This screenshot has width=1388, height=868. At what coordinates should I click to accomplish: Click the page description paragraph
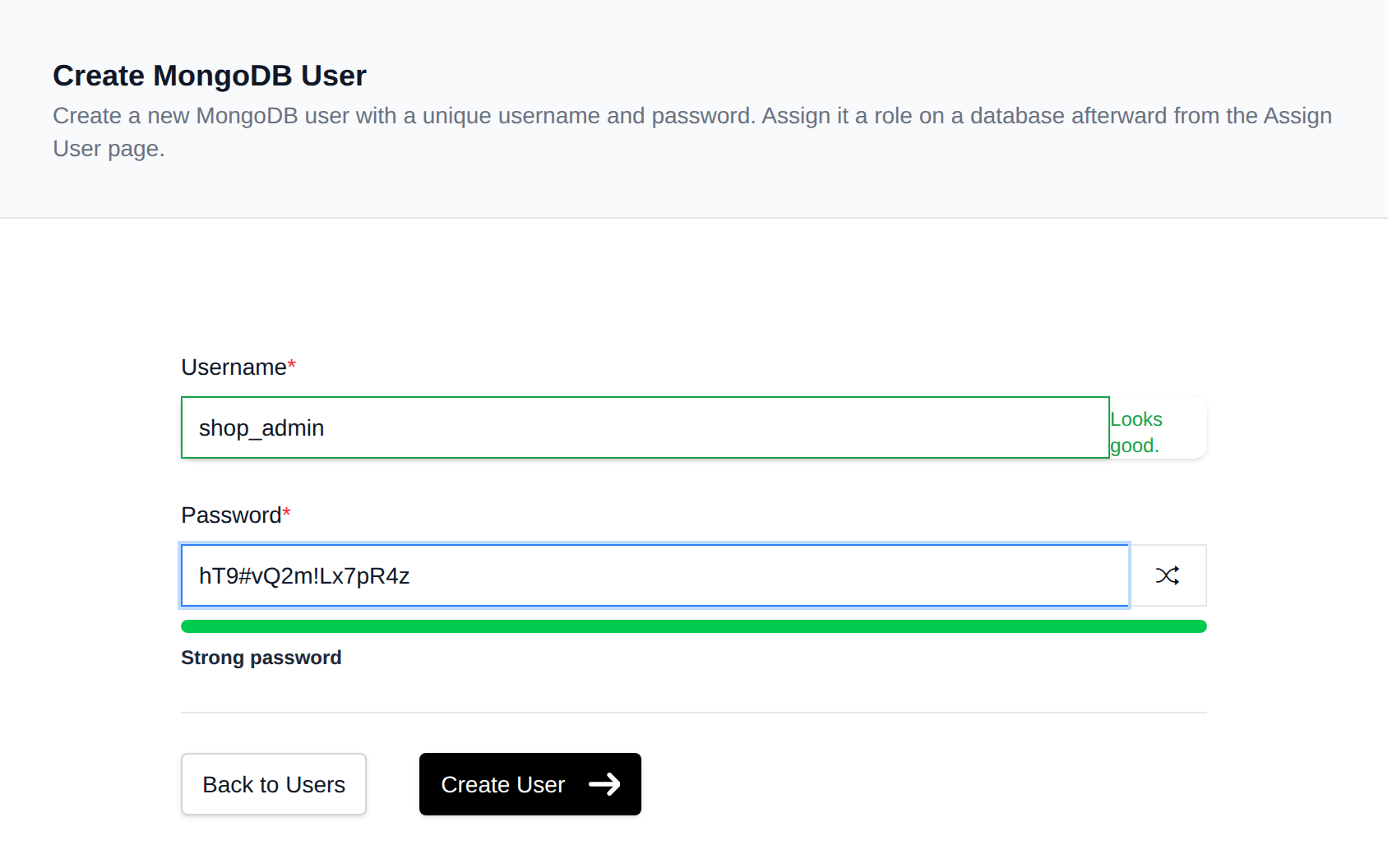[x=692, y=132]
